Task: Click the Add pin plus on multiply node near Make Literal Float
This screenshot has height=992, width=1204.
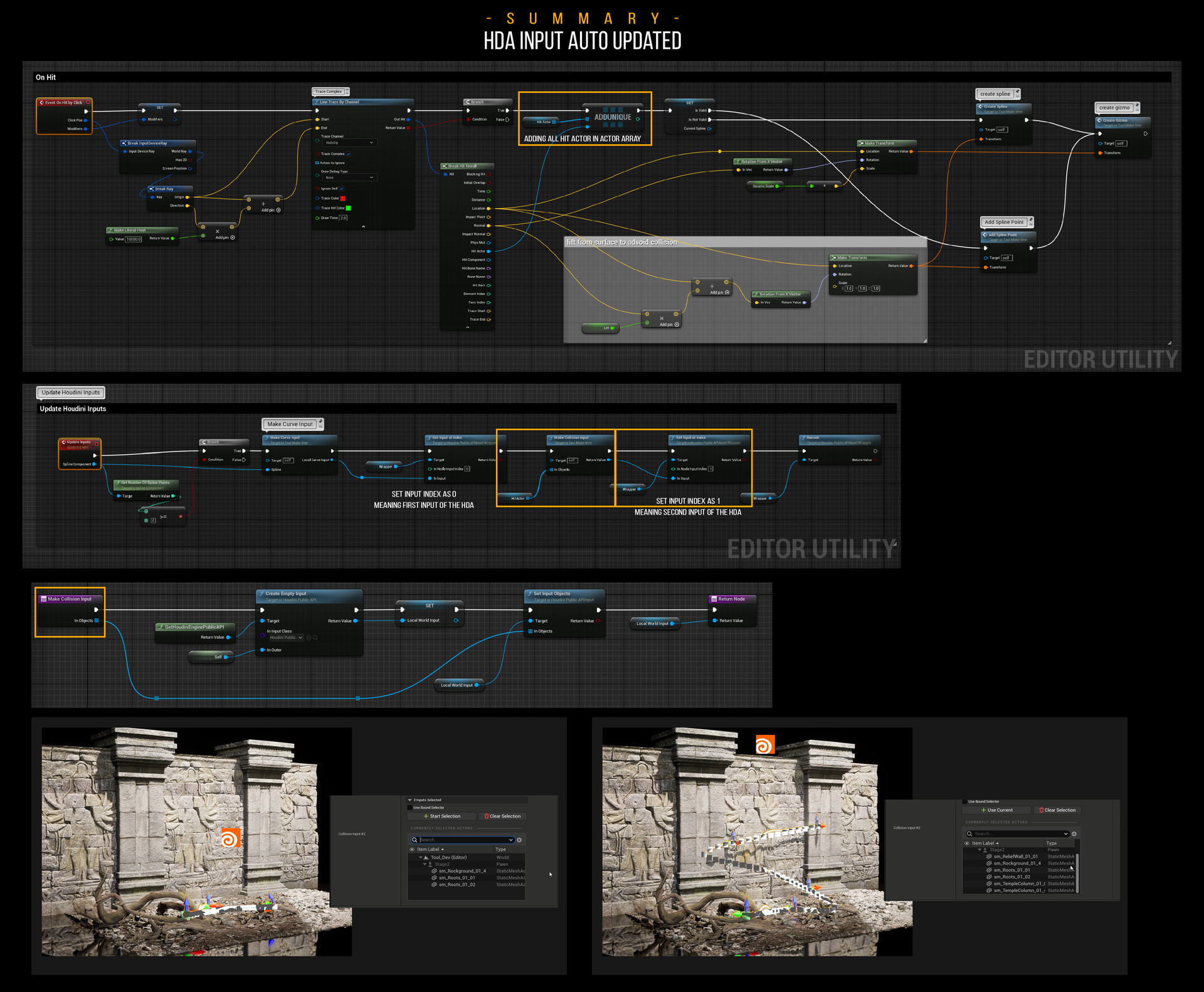Action: coord(233,238)
